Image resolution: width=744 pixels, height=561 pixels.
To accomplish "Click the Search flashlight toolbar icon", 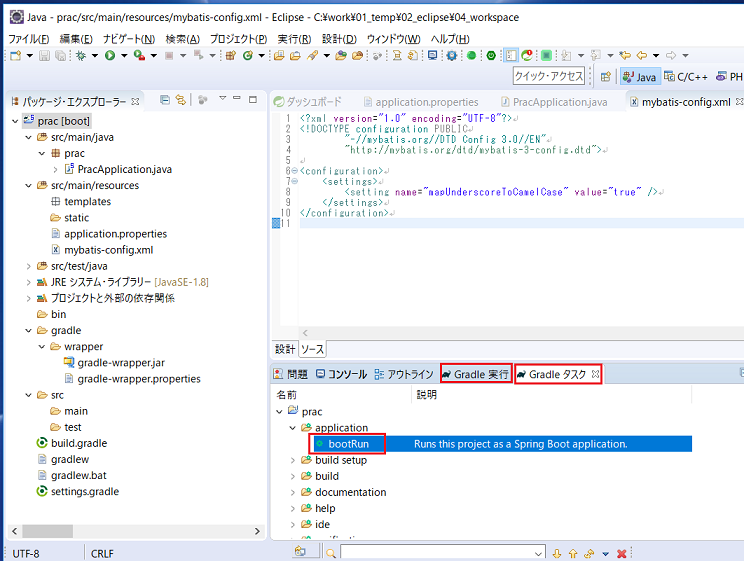I will pyautogui.click(x=312, y=56).
